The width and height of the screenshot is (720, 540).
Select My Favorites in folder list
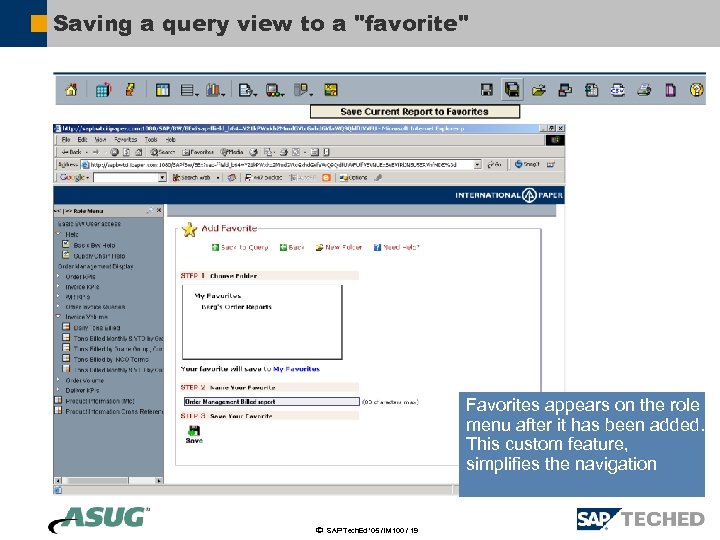[x=218, y=296]
